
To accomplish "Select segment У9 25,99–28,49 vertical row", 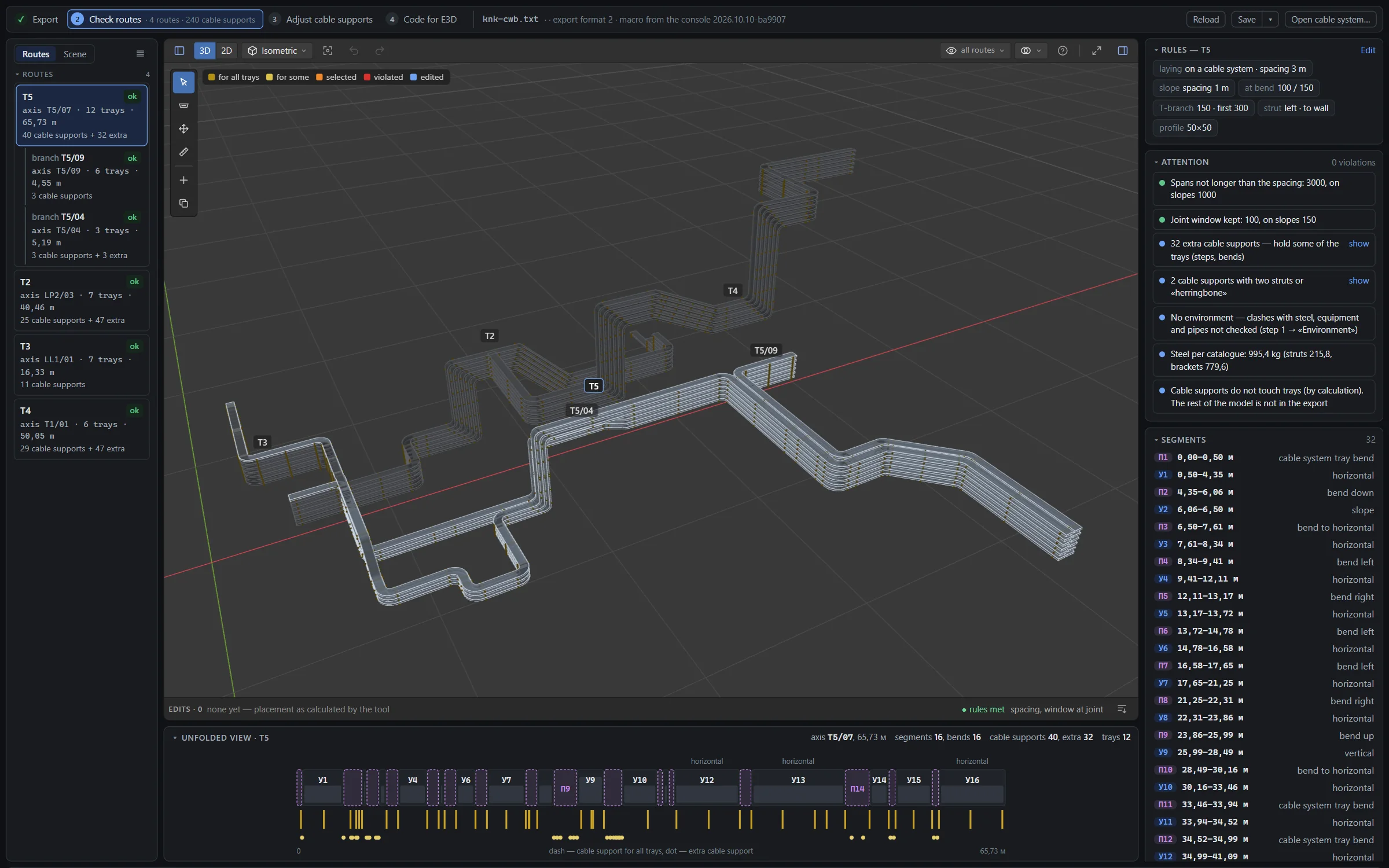I will coord(1264,753).
